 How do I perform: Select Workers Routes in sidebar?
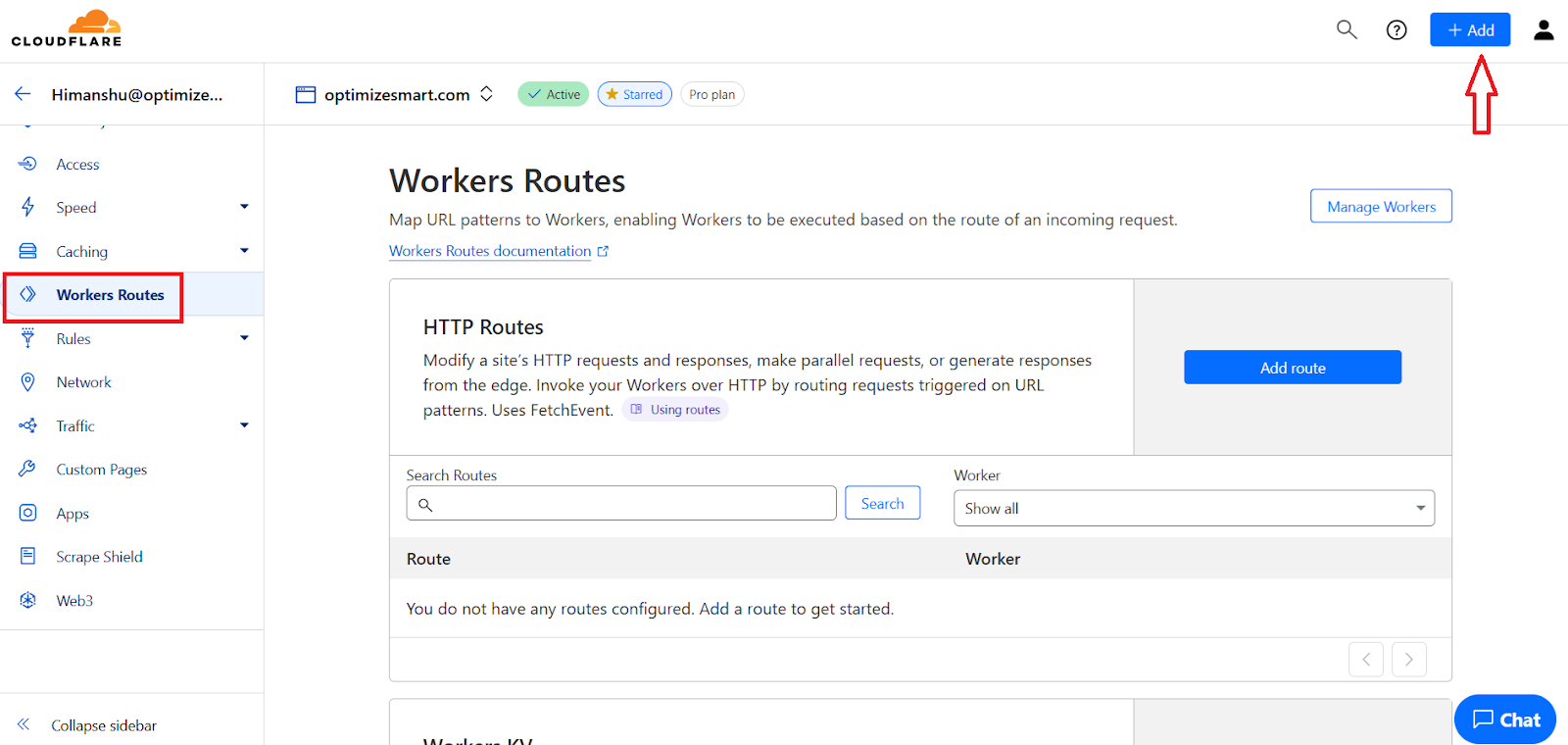point(110,295)
